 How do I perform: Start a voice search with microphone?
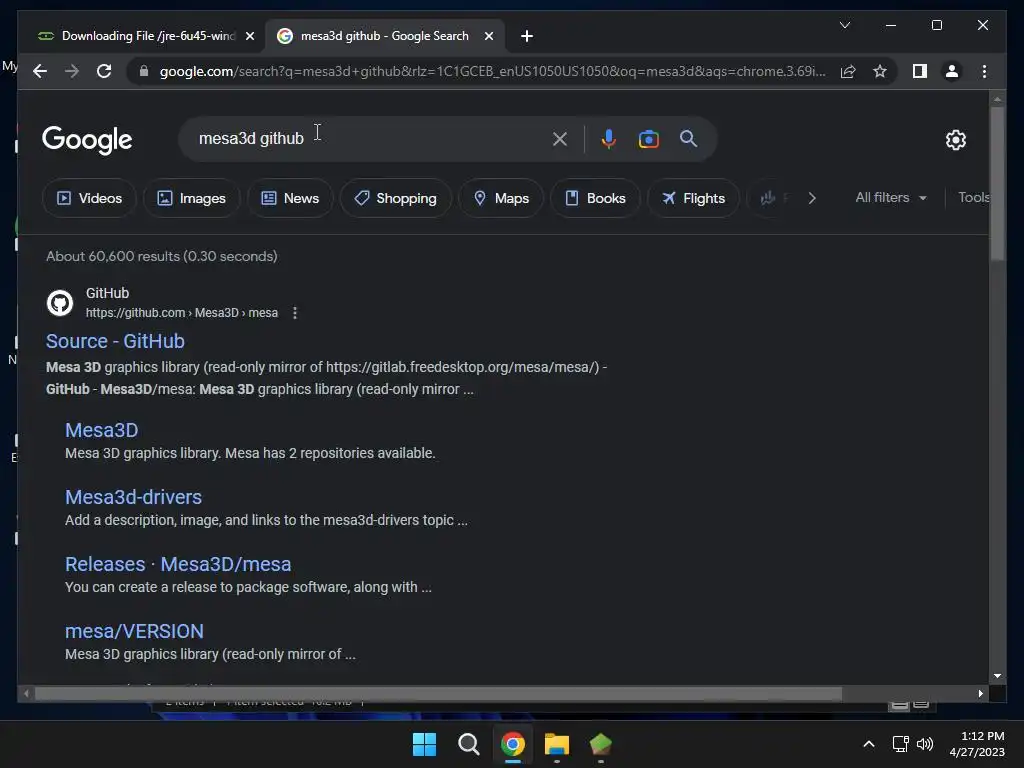click(x=608, y=138)
